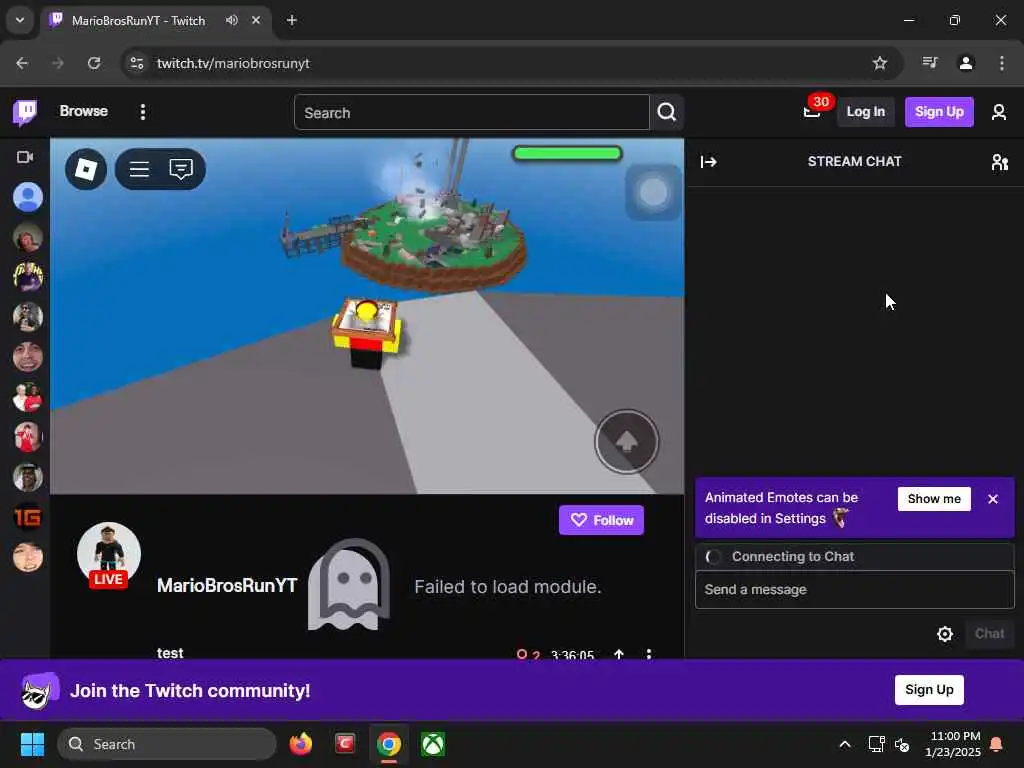The height and width of the screenshot is (768, 1024).
Task: Click the green health bar in game
Action: [567, 153]
